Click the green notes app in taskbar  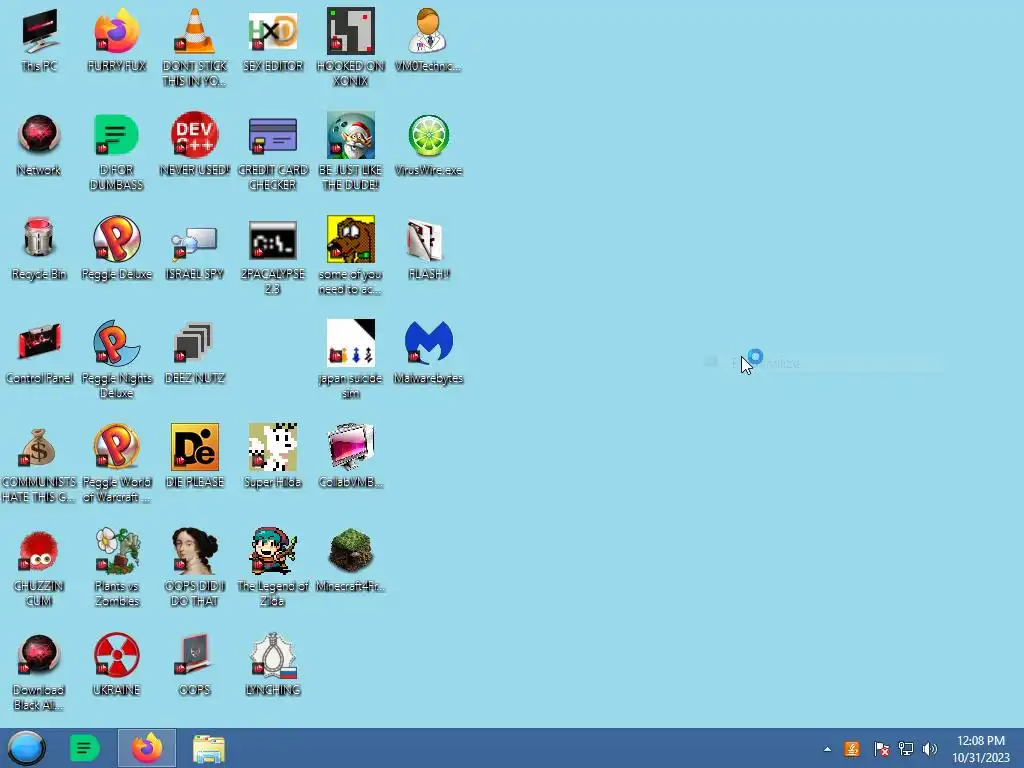(x=84, y=748)
